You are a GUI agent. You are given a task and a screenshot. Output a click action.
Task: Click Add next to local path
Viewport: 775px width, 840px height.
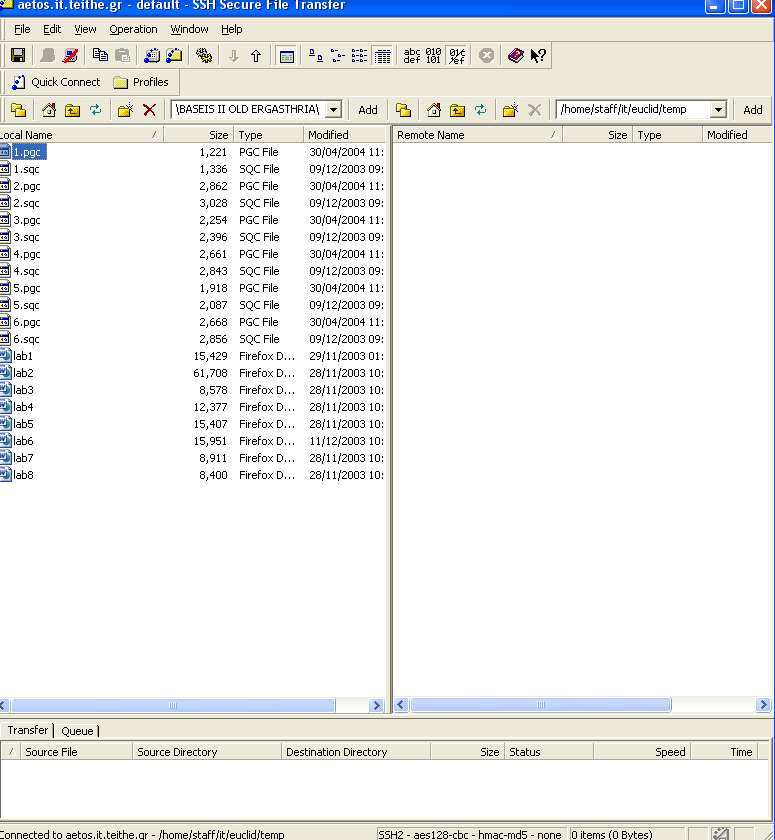click(368, 110)
